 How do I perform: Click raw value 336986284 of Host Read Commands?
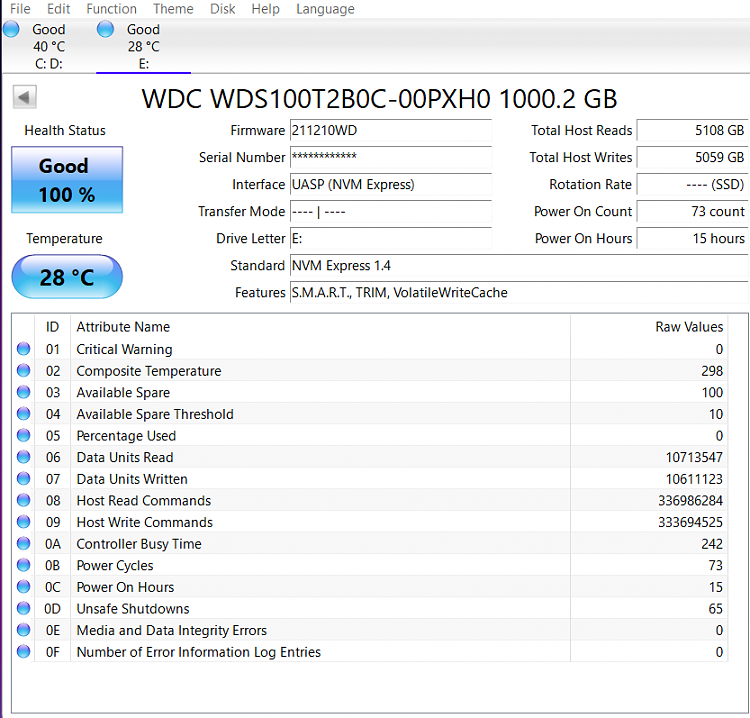[690, 501]
